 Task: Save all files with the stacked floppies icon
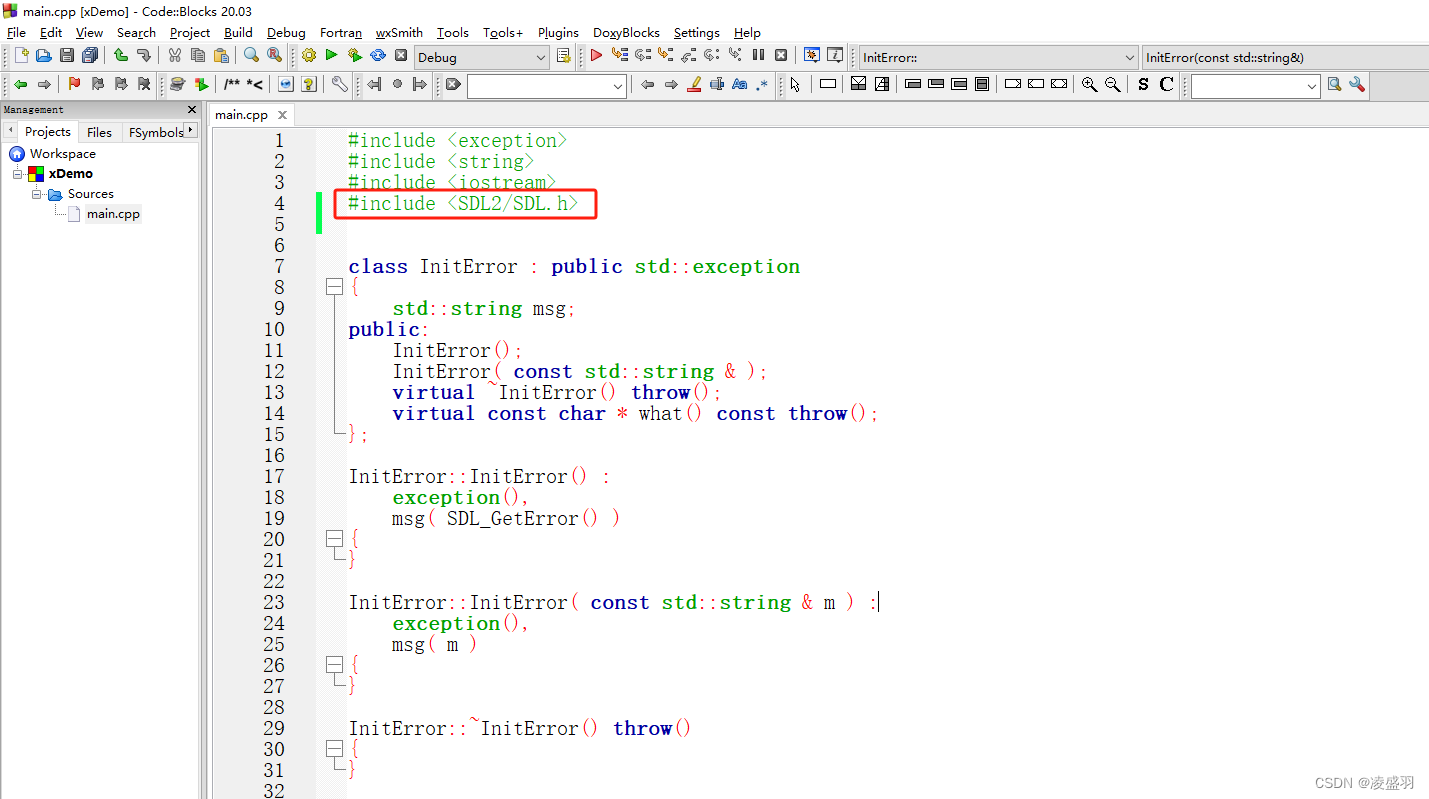[x=91, y=56]
